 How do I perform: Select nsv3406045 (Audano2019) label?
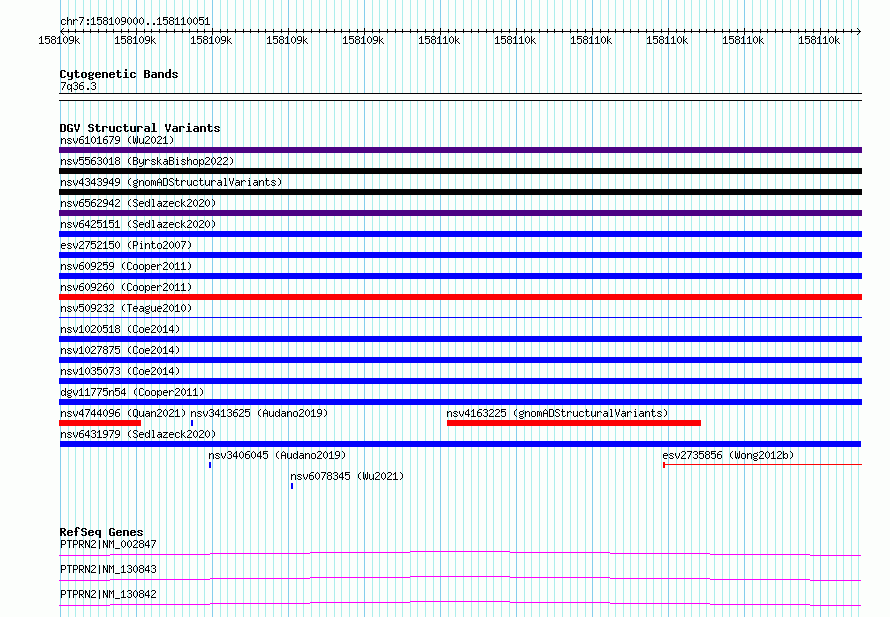(277, 455)
